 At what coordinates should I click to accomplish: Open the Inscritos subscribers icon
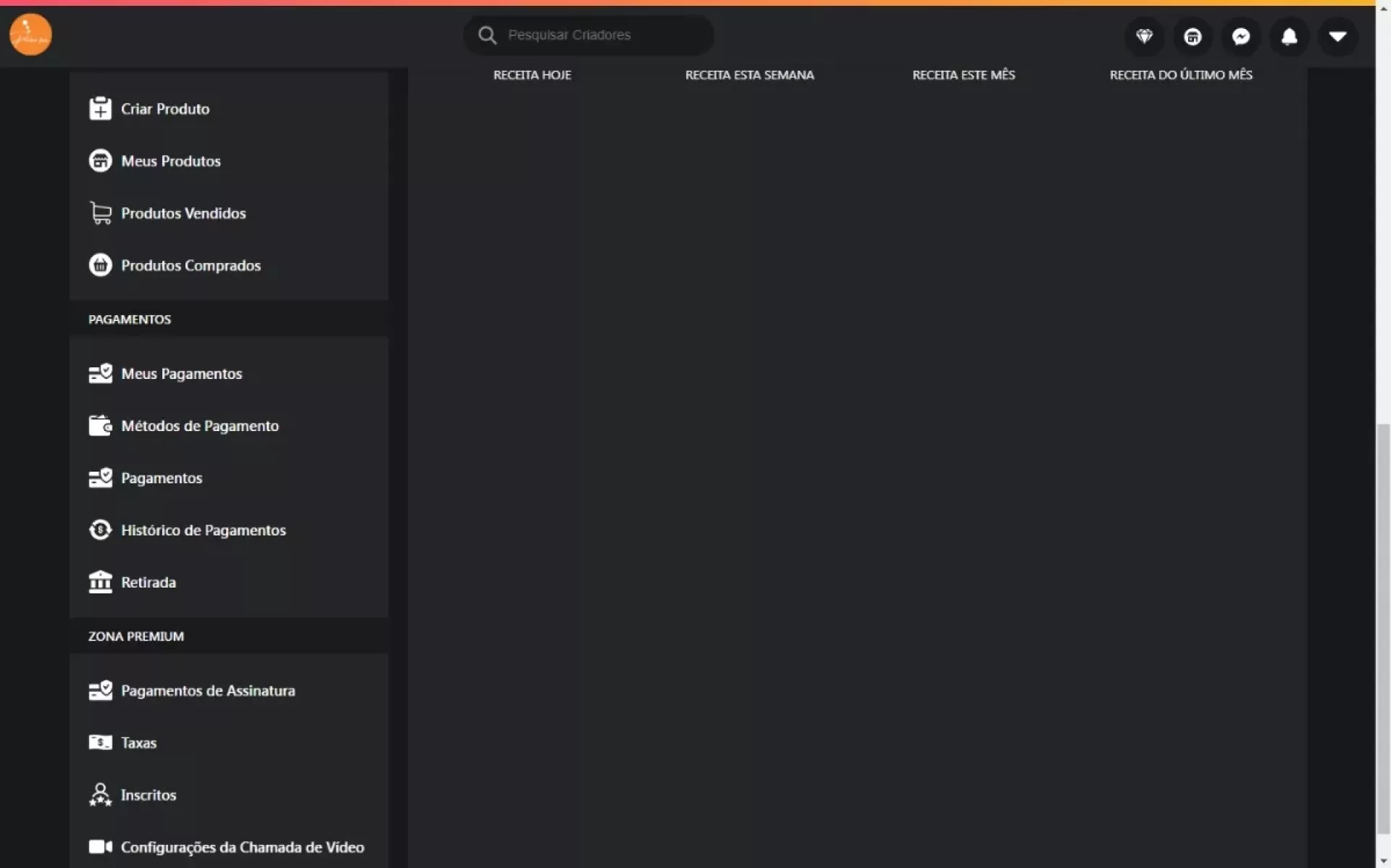click(x=100, y=795)
